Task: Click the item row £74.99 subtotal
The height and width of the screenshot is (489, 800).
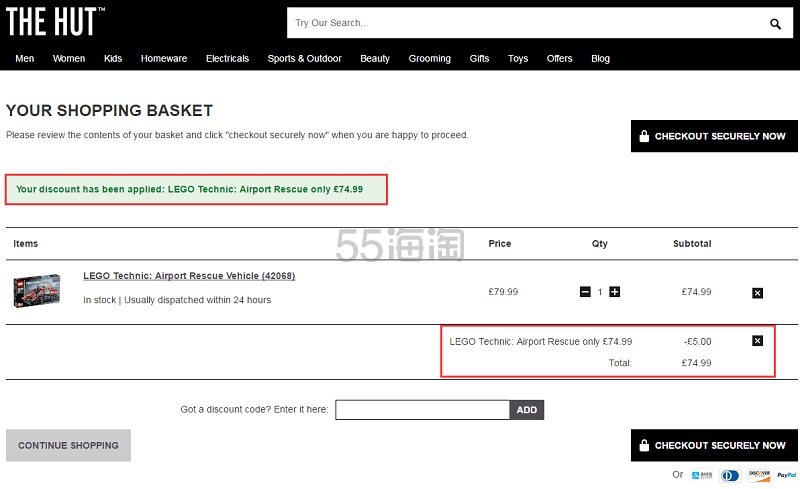Action: click(696, 292)
